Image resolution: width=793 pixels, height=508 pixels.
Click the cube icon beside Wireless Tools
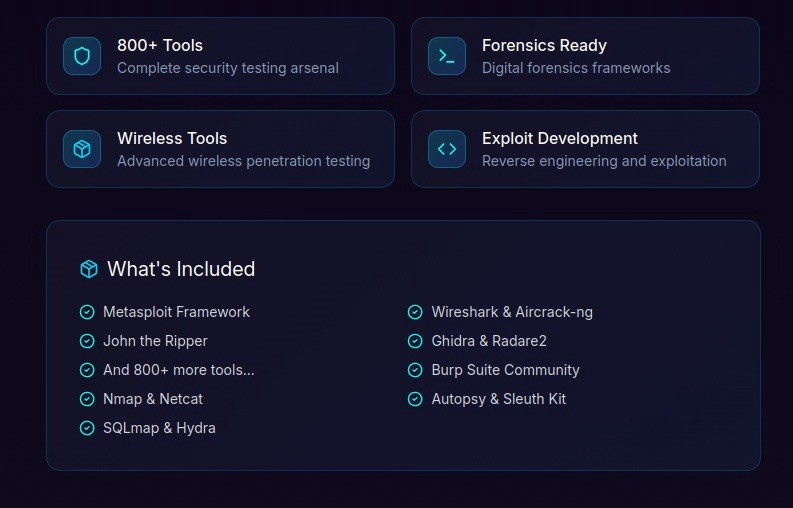[82, 149]
